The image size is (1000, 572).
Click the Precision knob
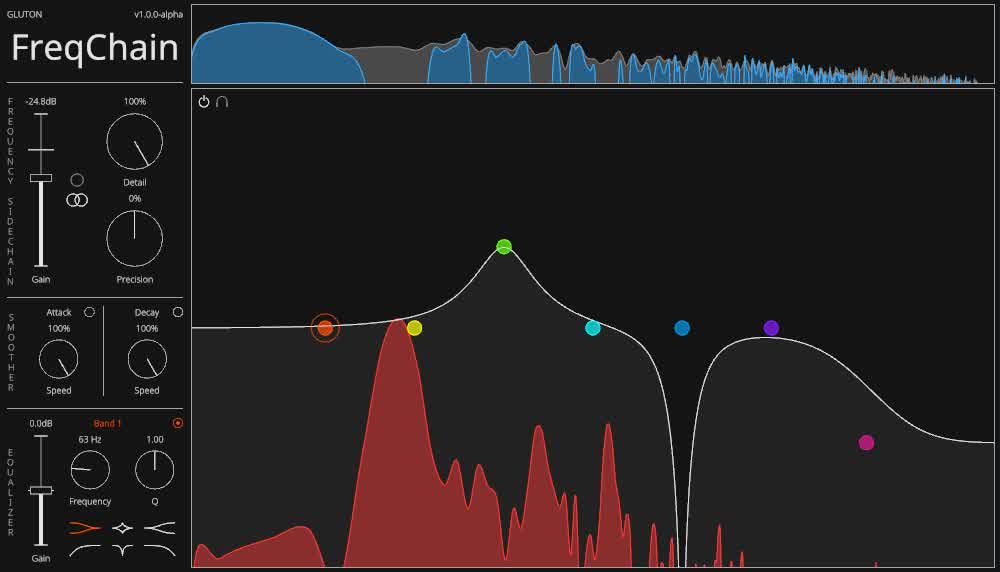pos(135,238)
